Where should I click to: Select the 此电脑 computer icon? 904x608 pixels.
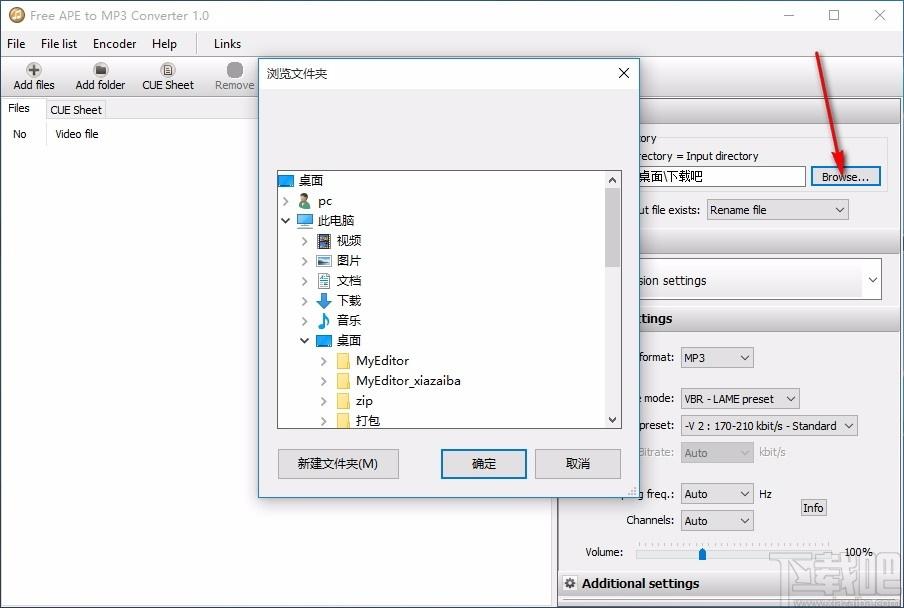304,221
